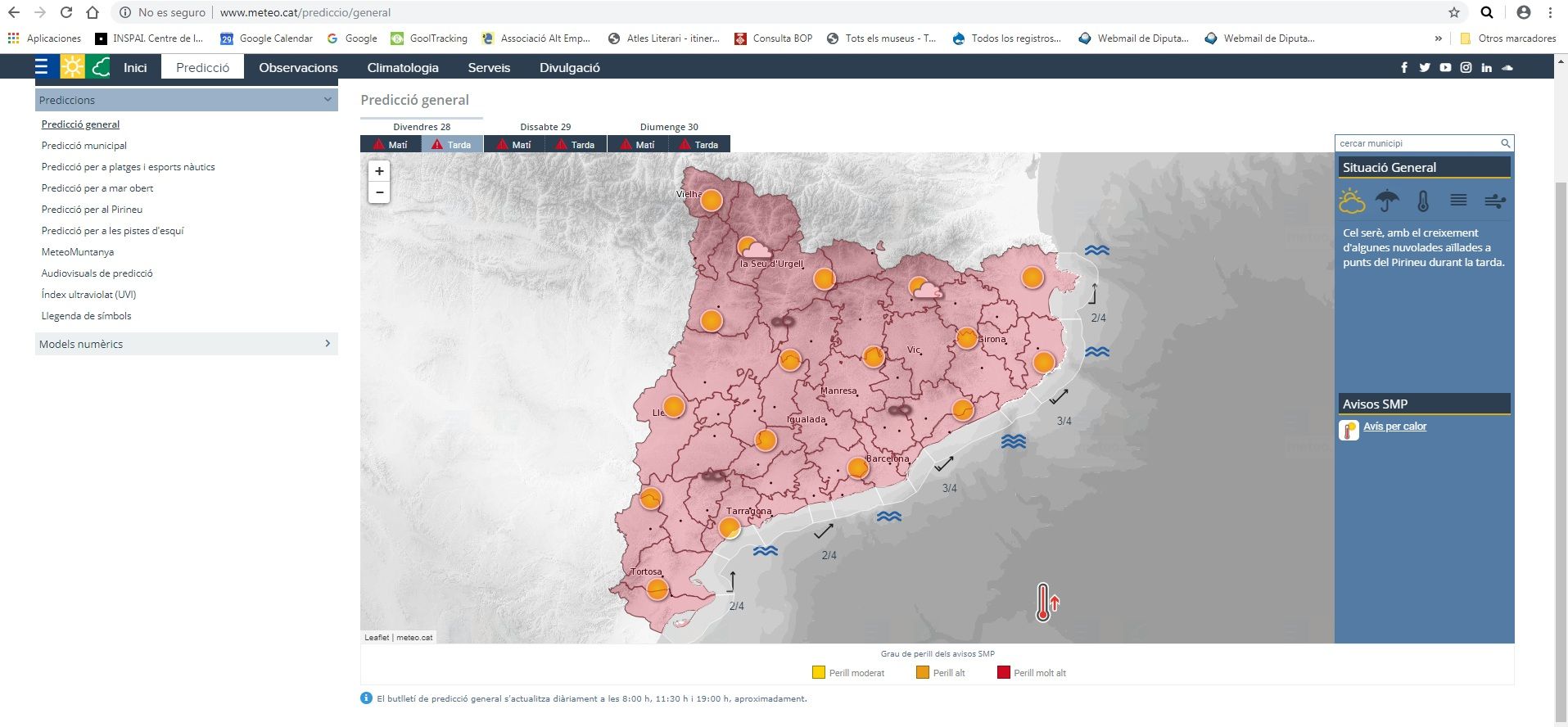1568x727 pixels.
Task: Open Meteocat LinkedIn icon
Action: pos(1486,67)
